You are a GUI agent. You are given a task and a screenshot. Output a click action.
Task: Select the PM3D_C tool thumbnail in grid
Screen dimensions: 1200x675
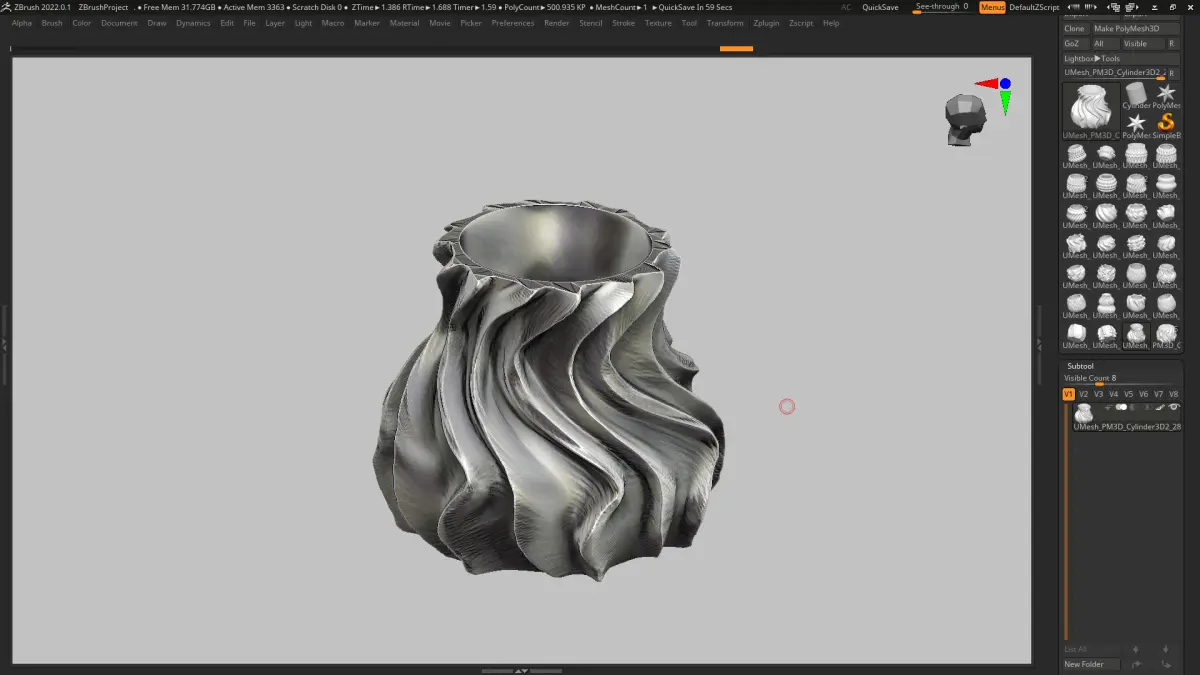(x=1166, y=335)
